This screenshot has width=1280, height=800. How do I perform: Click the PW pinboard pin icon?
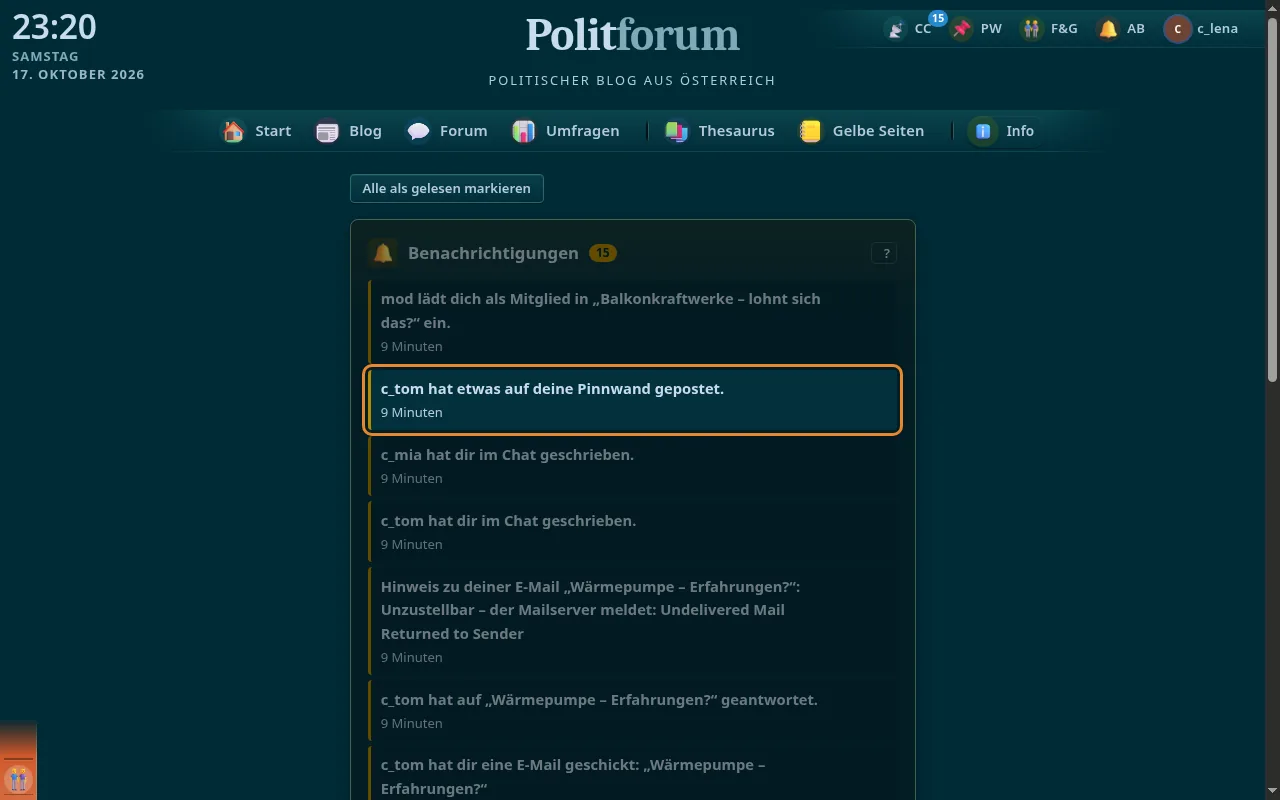pyautogui.click(x=961, y=29)
